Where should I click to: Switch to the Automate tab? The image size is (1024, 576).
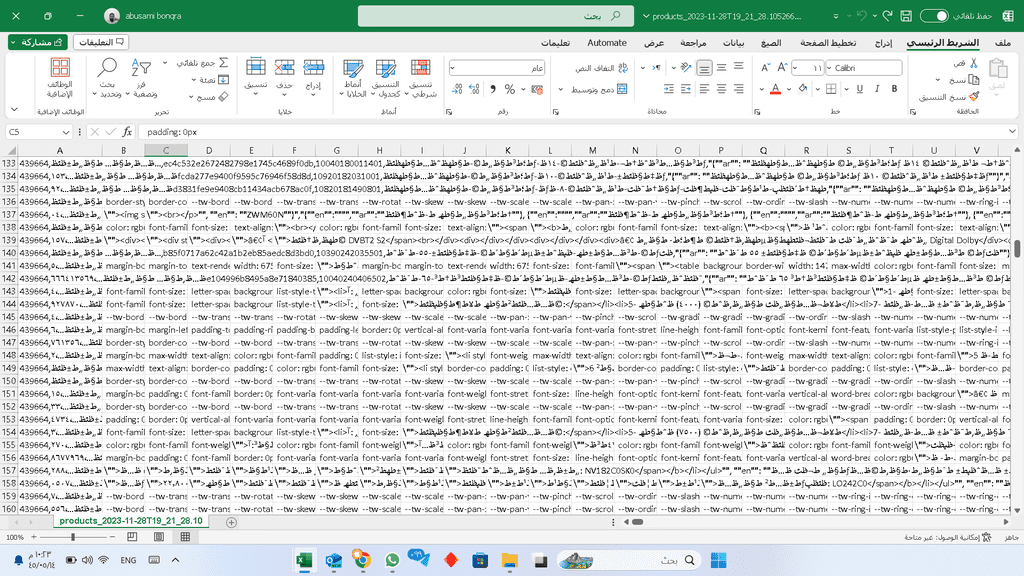[607, 42]
